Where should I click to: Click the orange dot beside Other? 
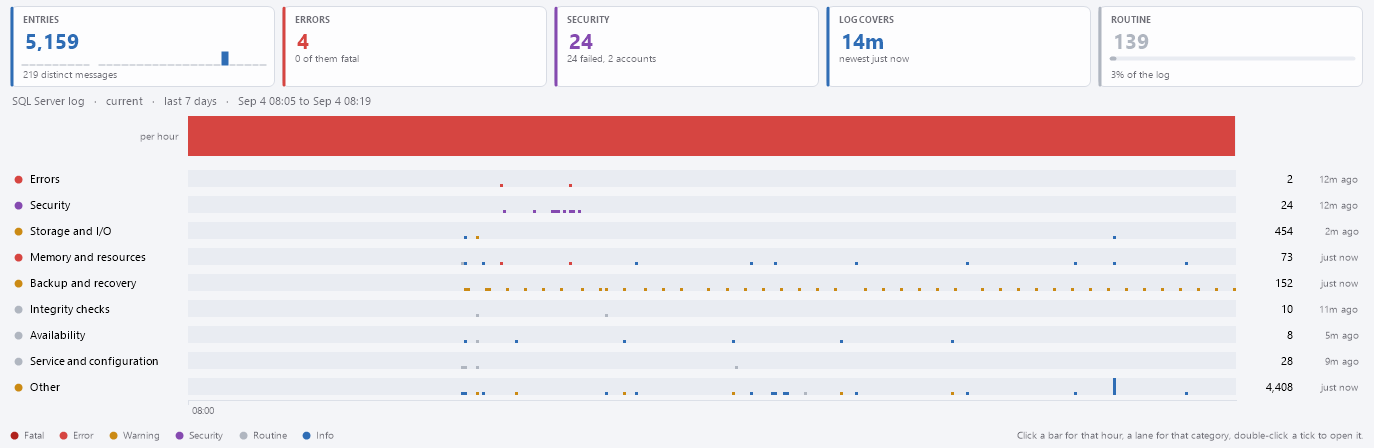click(18, 388)
